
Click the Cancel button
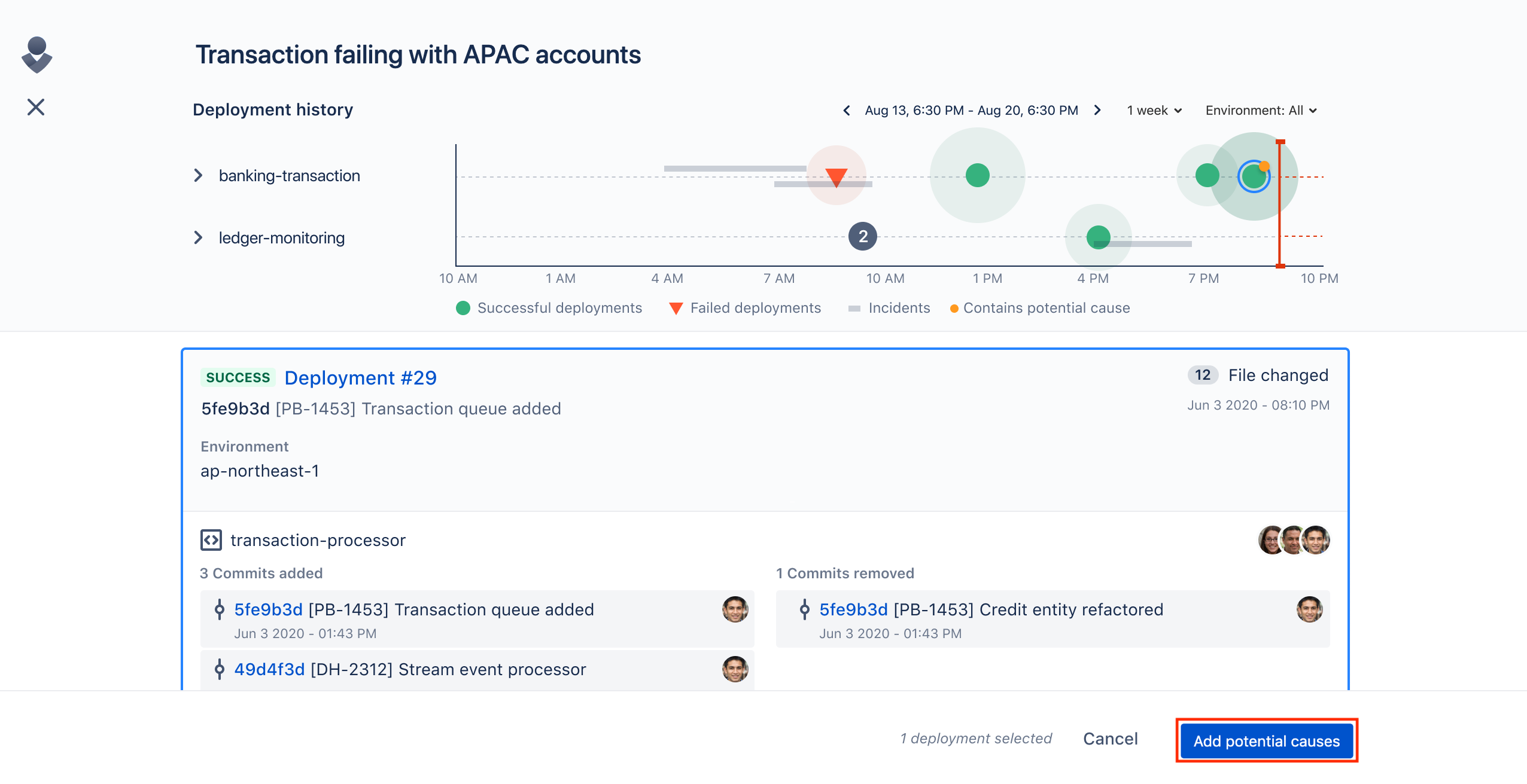1110,739
